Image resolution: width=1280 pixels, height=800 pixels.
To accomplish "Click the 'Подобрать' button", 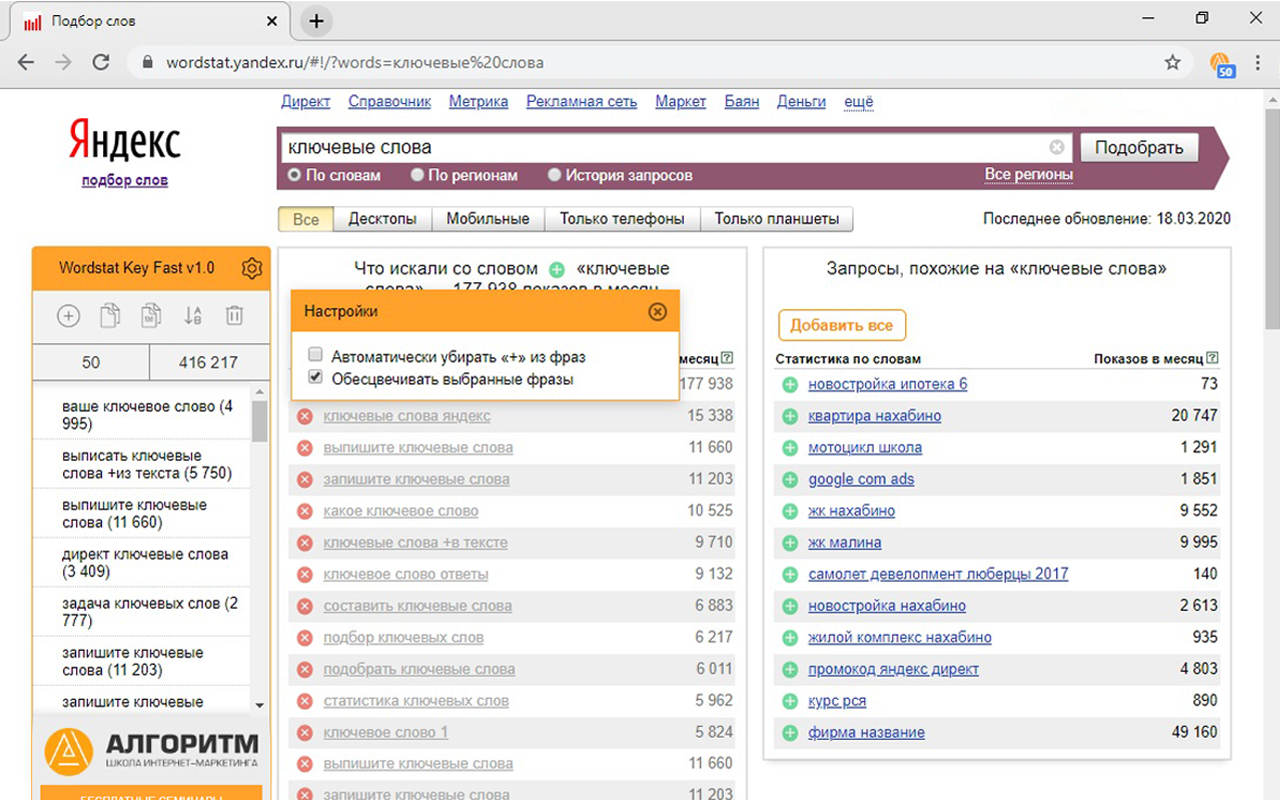I will tap(1139, 147).
